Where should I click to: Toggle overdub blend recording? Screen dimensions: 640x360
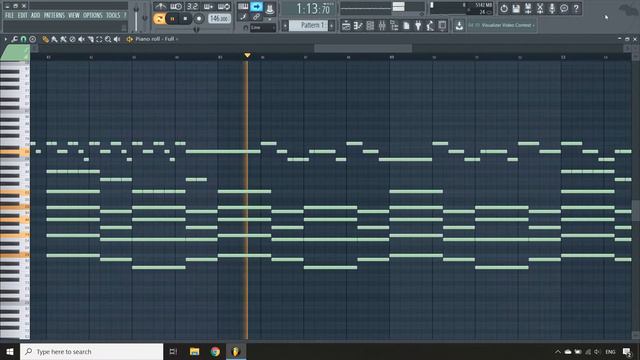coord(208,7)
